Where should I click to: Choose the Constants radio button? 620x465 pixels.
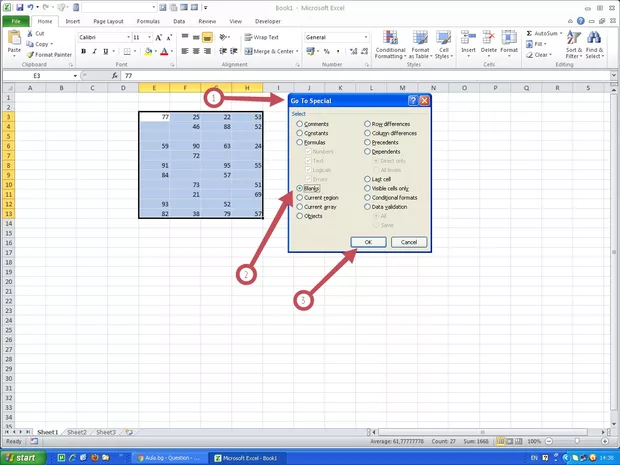[299, 133]
